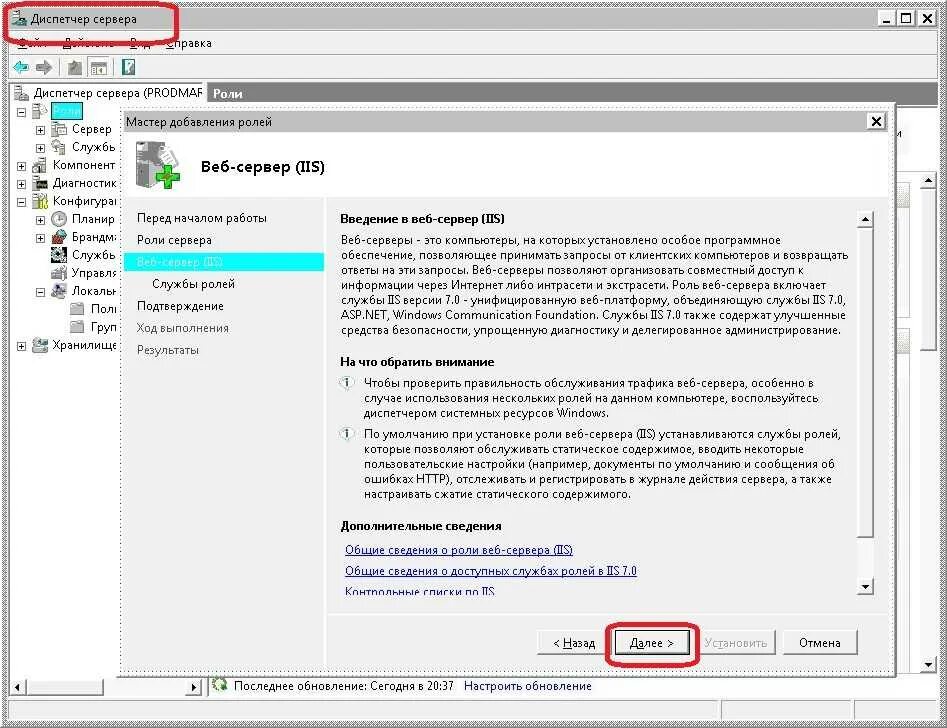Go to the Подтверждение wizard step
The width and height of the screenshot is (947, 728).
point(180,306)
